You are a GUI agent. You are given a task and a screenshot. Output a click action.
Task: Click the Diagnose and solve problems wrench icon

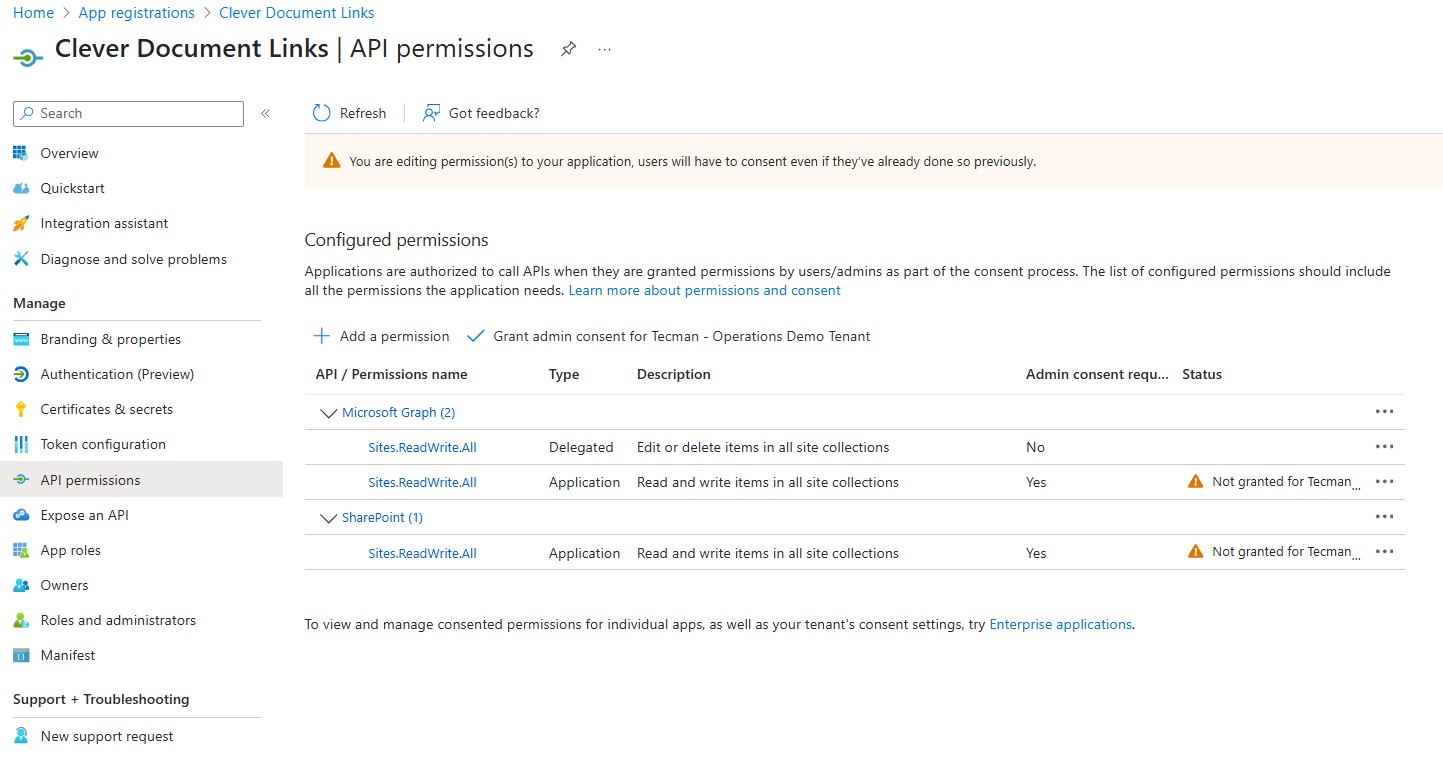click(21, 259)
